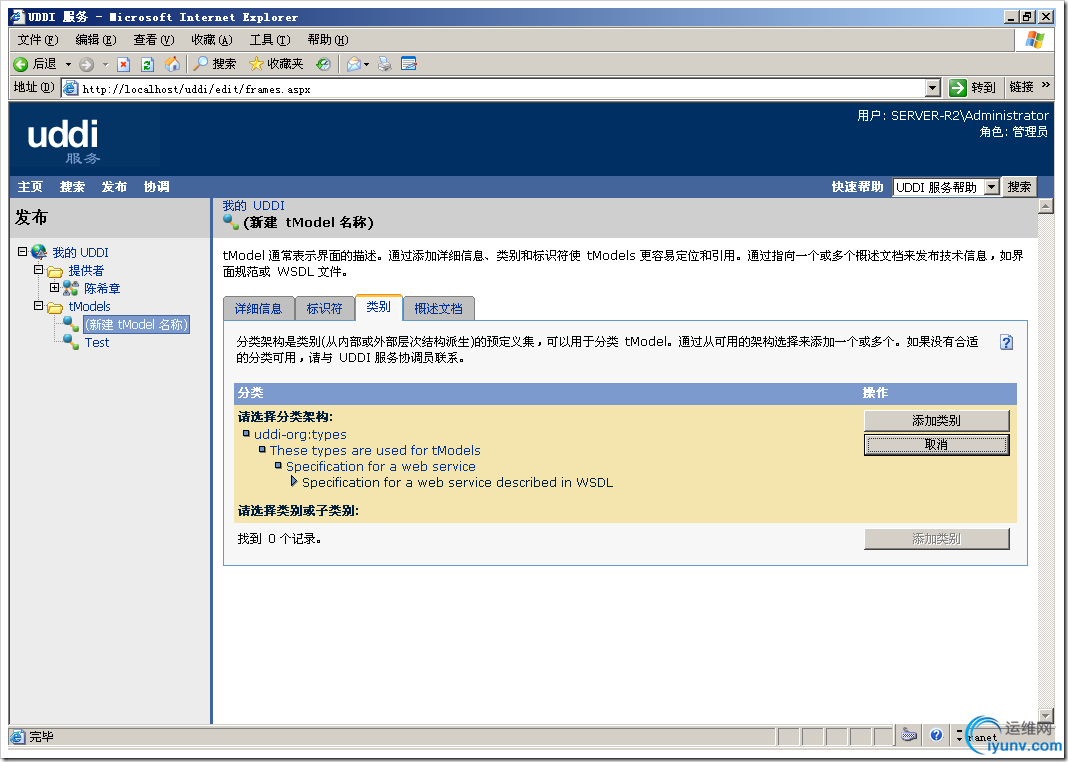Viewport: 1068px width, 762px height.
Task: Go to the Home page icon
Action: (173, 64)
